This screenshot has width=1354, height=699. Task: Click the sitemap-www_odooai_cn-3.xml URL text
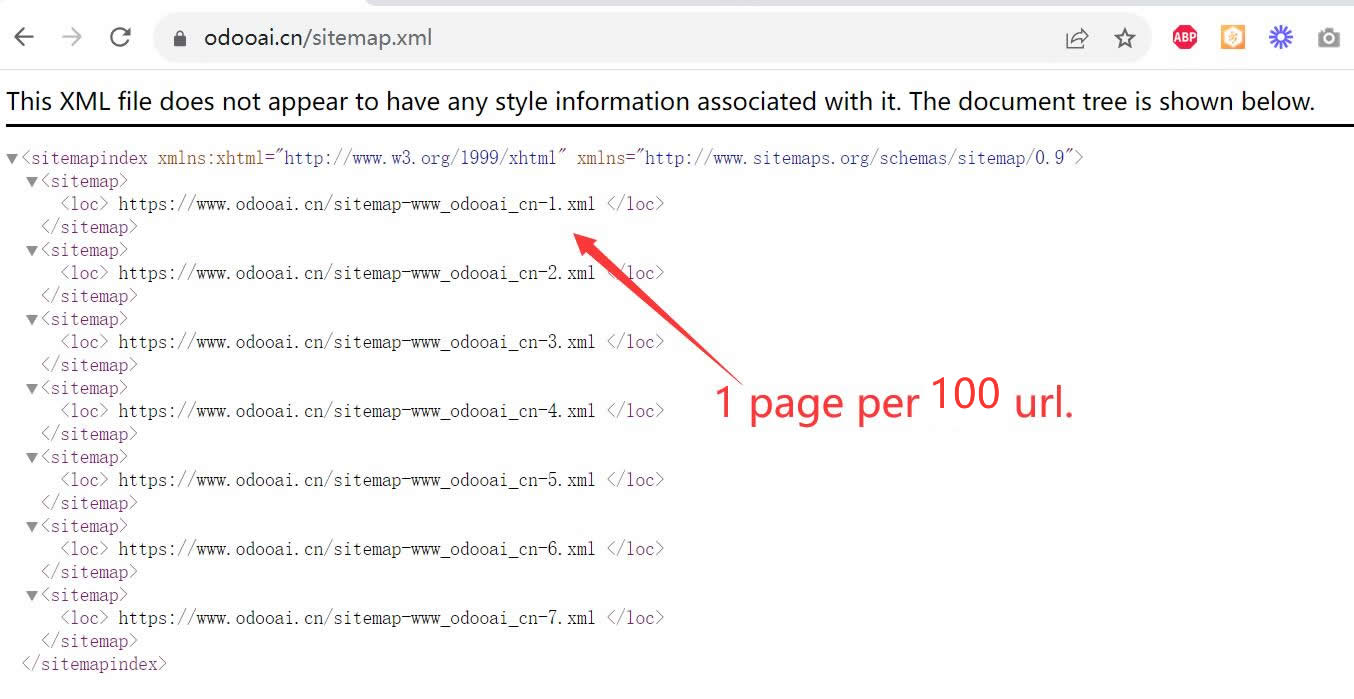click(x=356, y=342)
